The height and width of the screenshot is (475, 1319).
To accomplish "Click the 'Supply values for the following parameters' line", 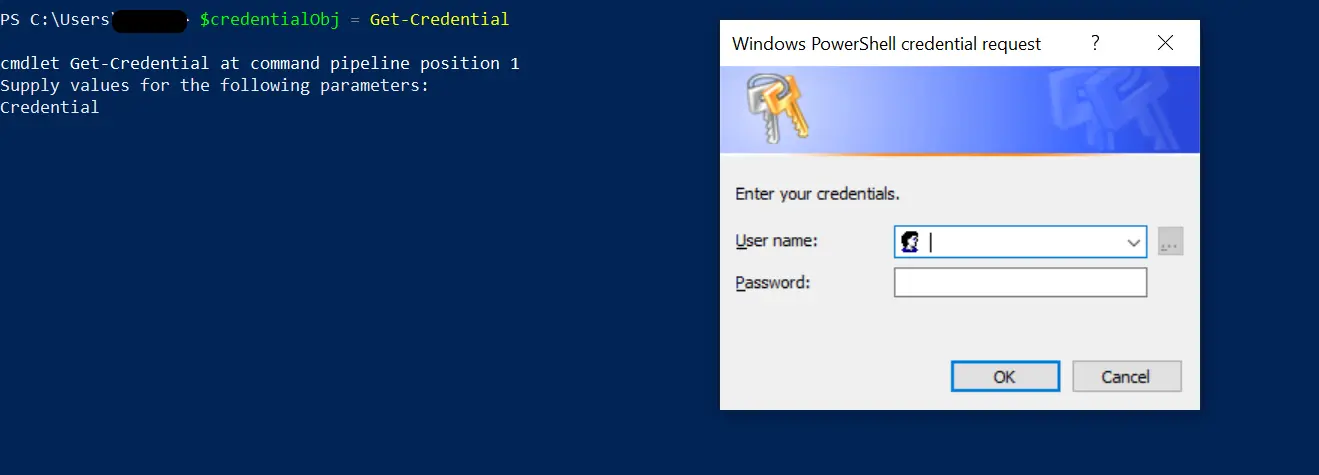I will (x=214, y=85).
